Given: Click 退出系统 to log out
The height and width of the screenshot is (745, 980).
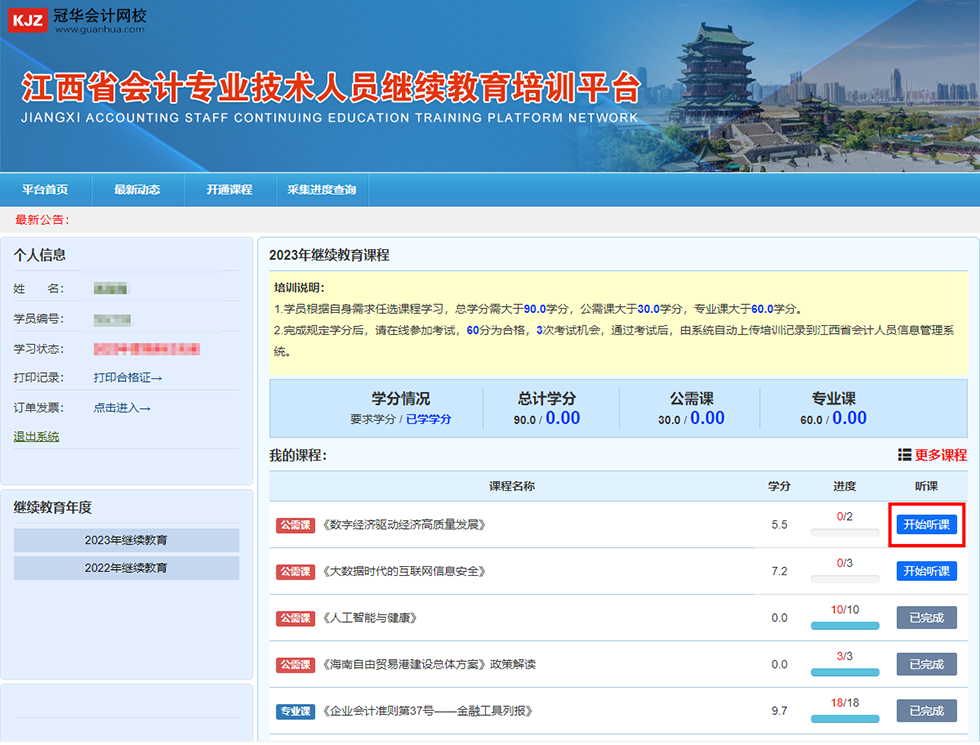Looking at the screenshot, I should pyautogui.click(x=36, y=437).
